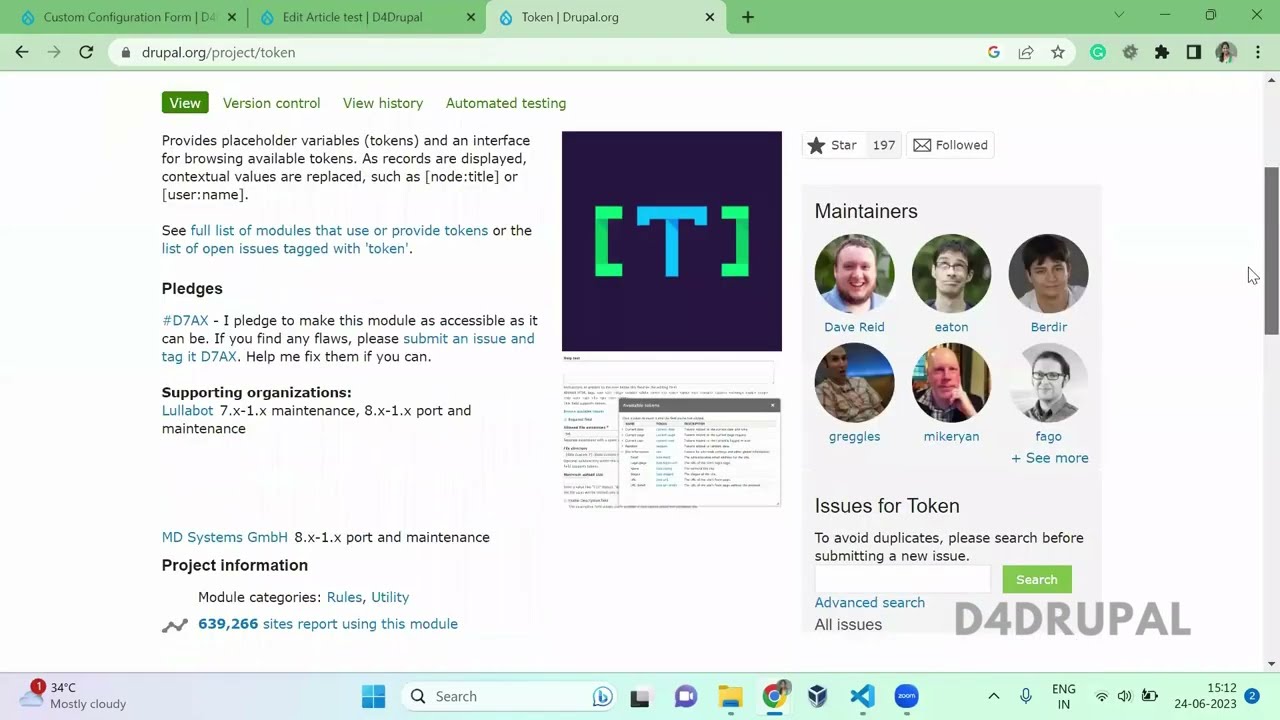Show hidden system tray icons chevron
1280x720 pixels.
coord(994,696)
